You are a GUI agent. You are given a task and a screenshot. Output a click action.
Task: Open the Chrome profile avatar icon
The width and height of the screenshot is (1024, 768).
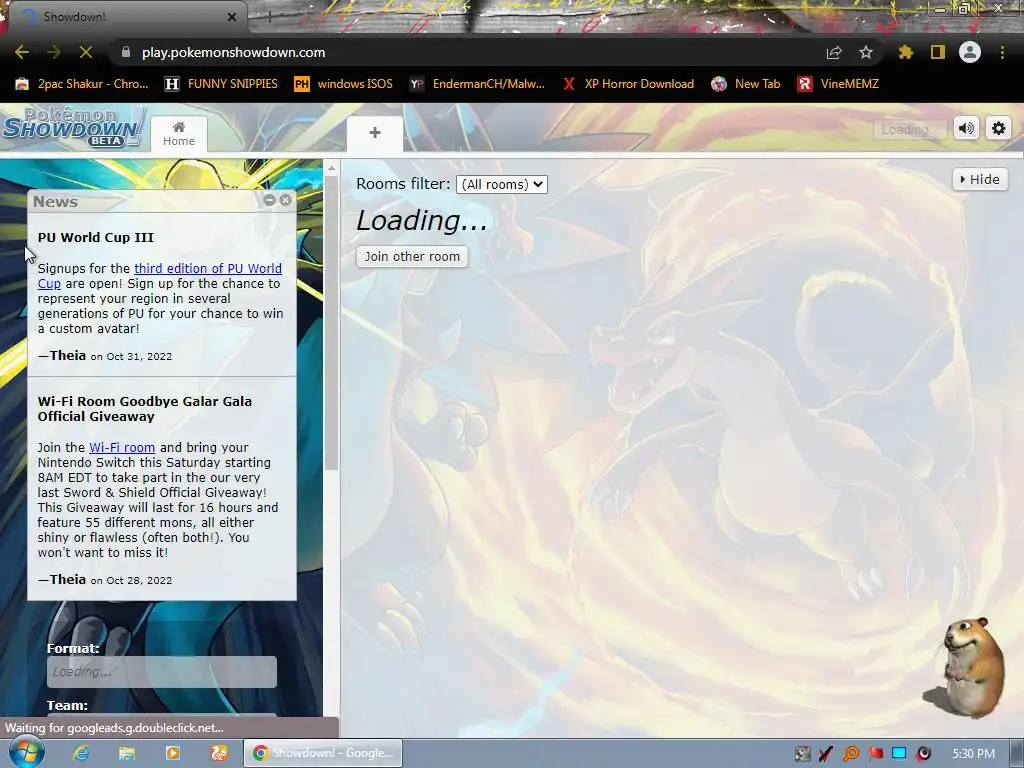click(x=970, y=52)
